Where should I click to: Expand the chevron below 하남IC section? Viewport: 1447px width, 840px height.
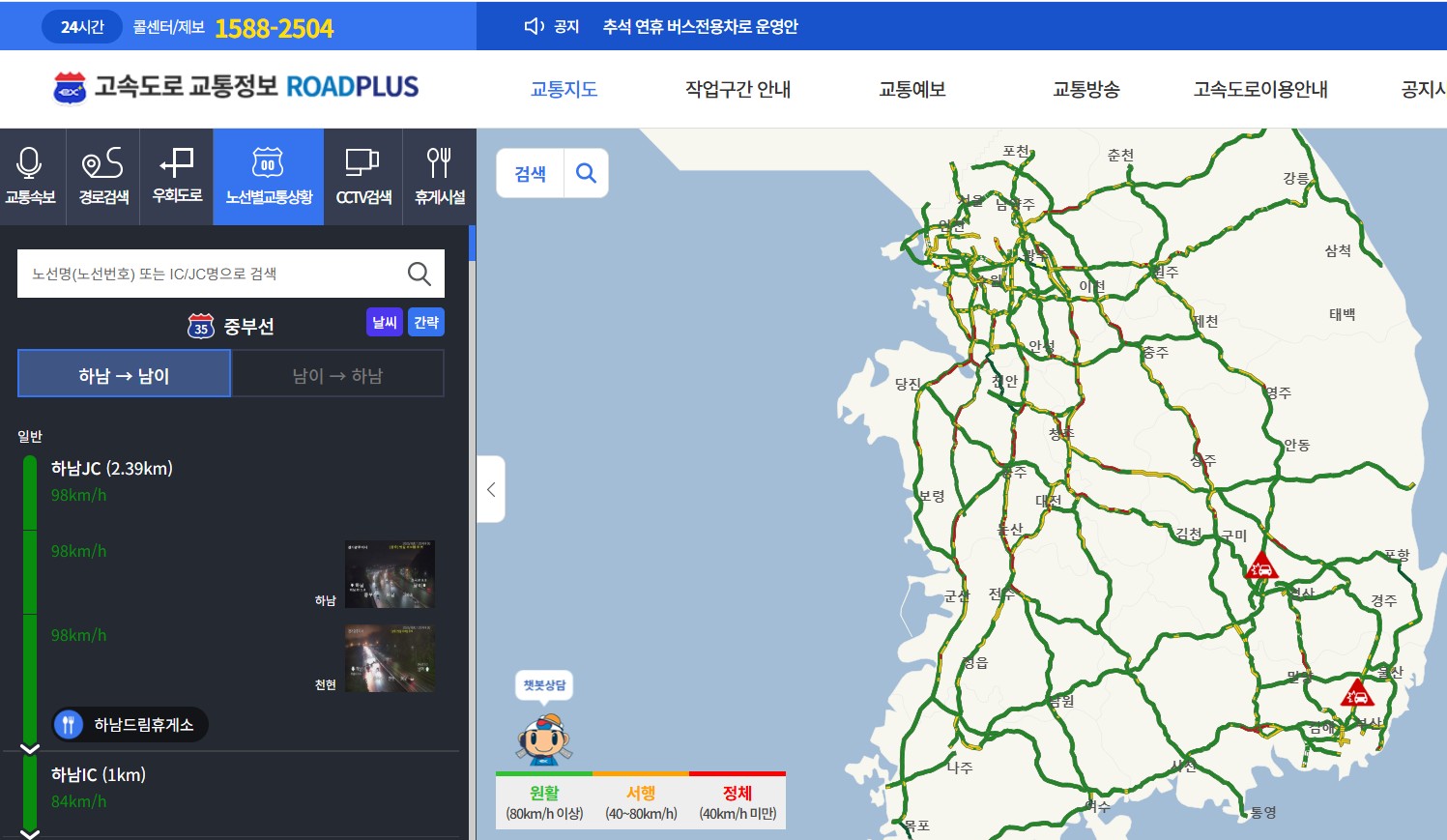(x=30, y=833)
